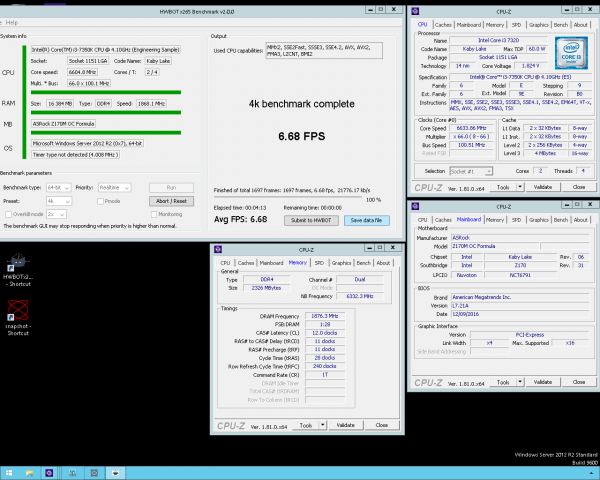Click the NB Frequency value in CPU-Z
The width and height of the screenshot is (600, 480).
tap(360, 296)
